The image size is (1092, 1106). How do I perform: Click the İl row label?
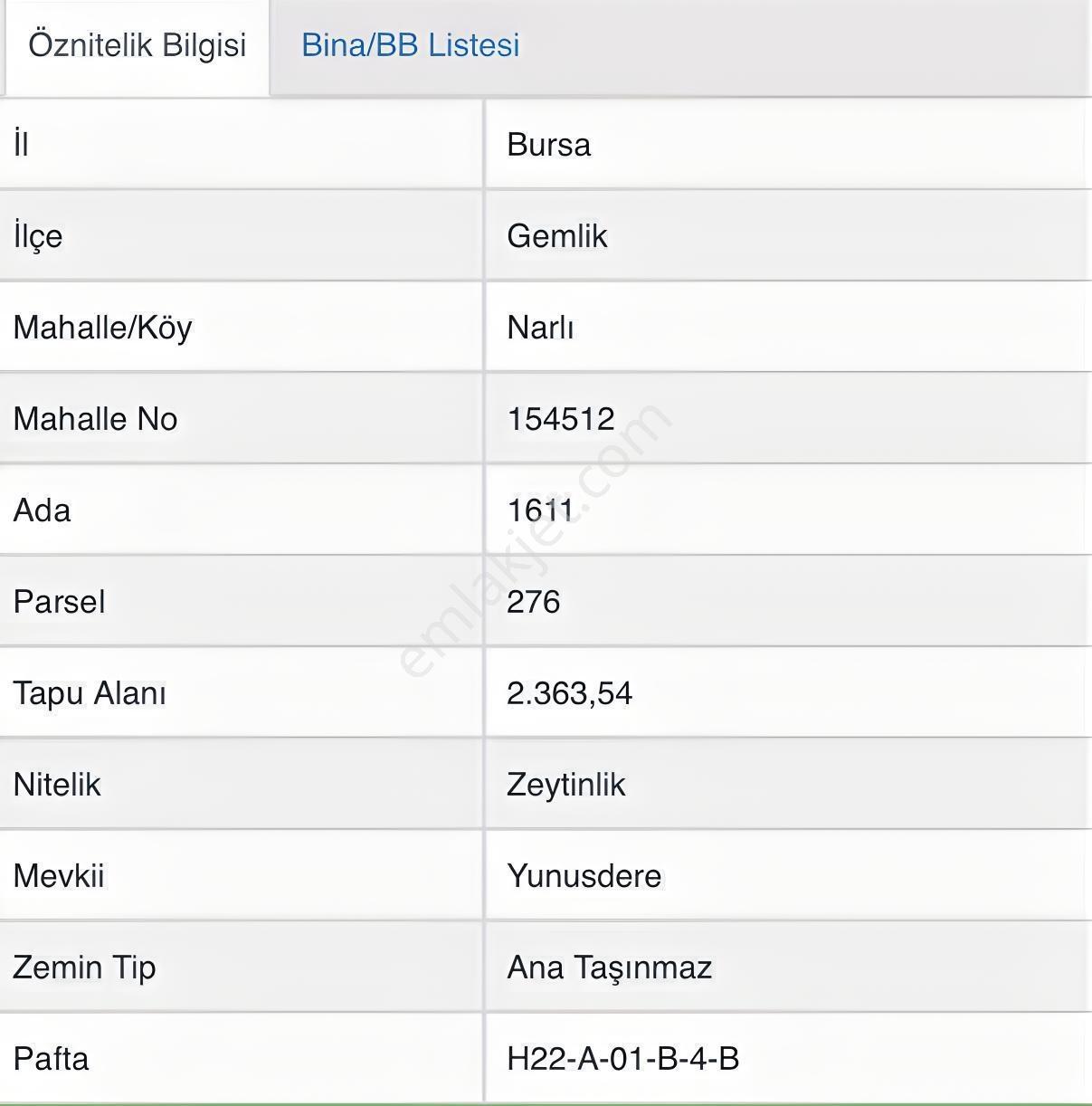pos(21,145)
